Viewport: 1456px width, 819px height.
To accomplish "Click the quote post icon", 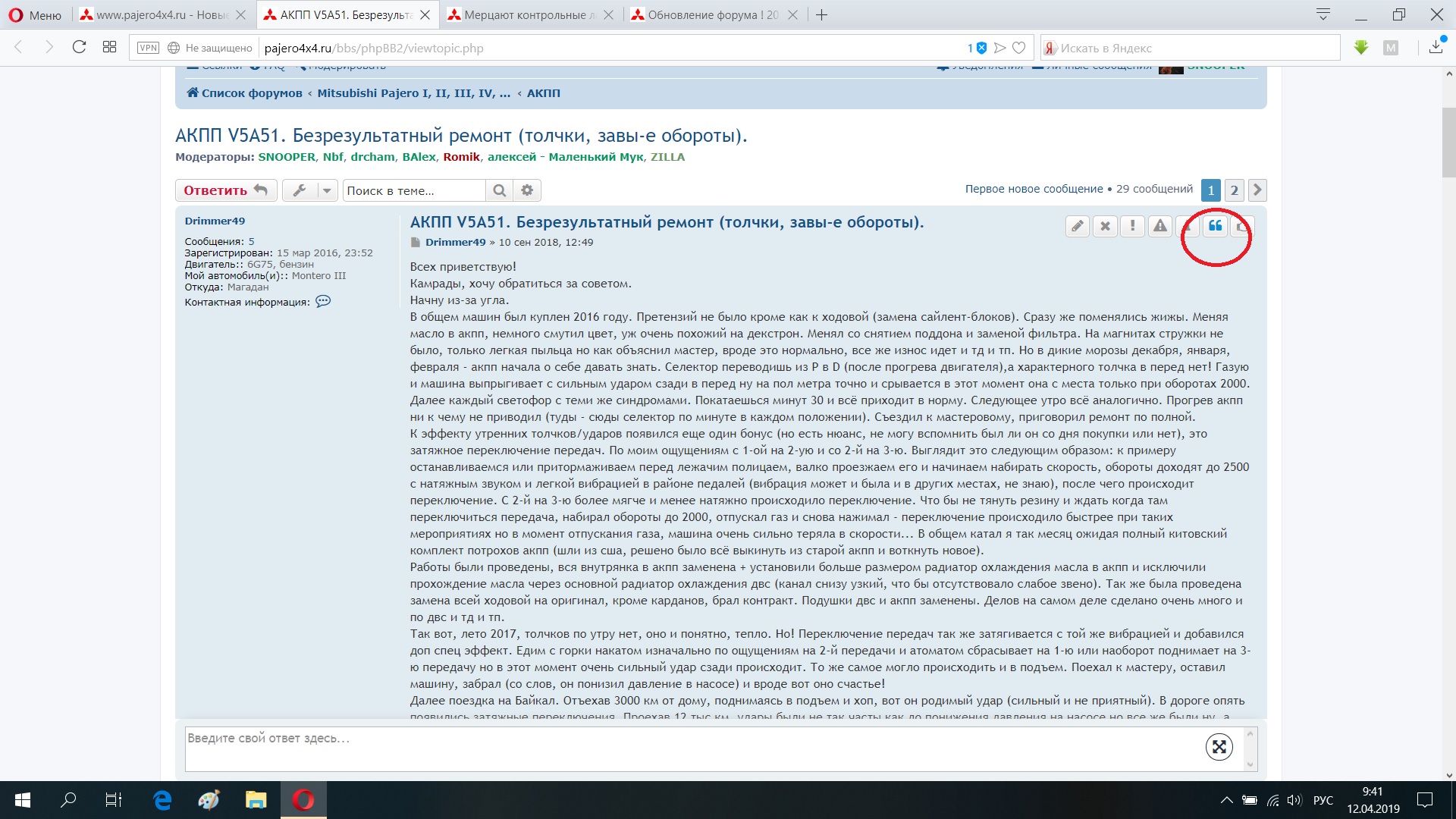I will point(1215,226).
